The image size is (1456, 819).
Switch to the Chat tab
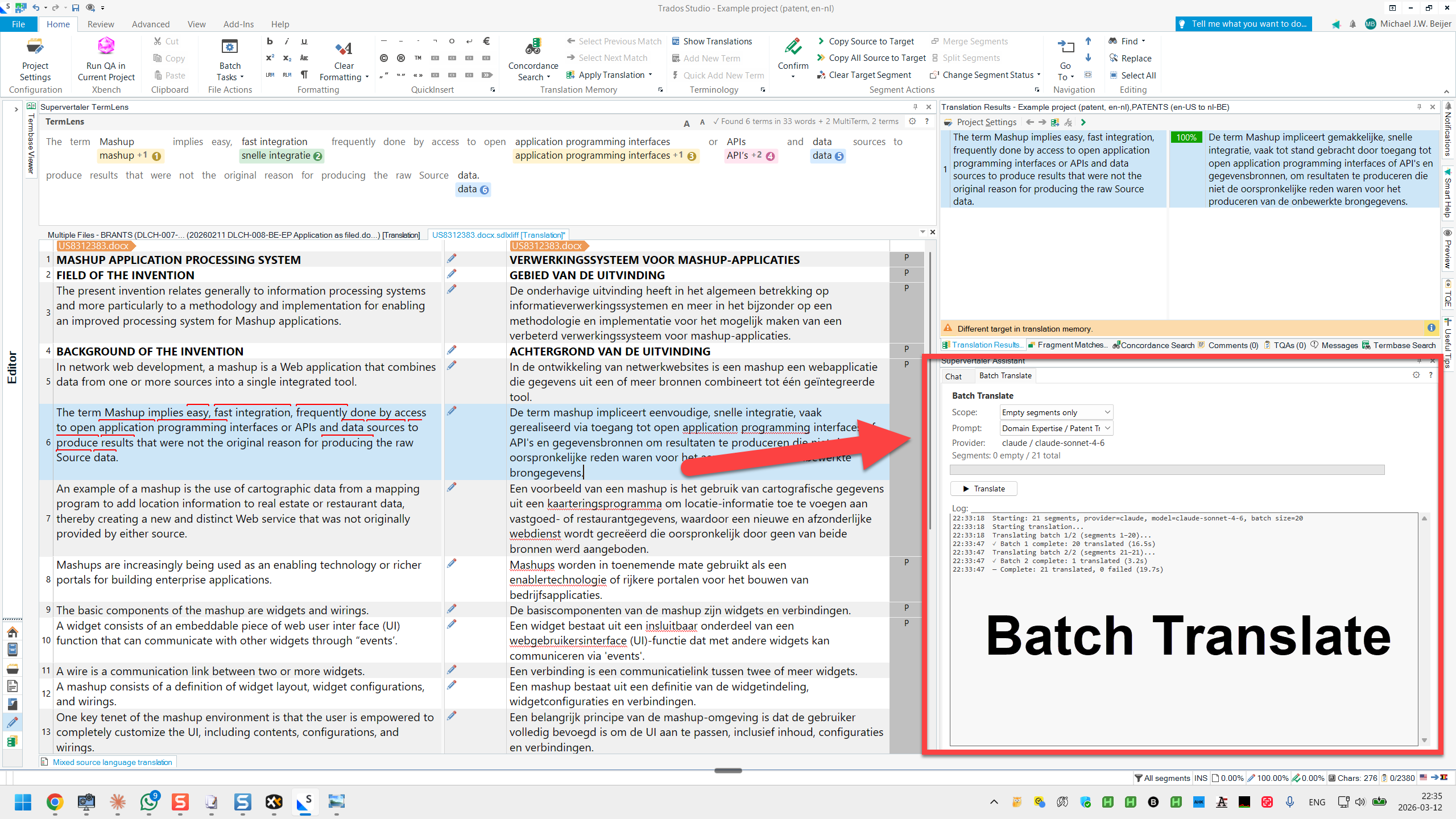click(953, 376)
